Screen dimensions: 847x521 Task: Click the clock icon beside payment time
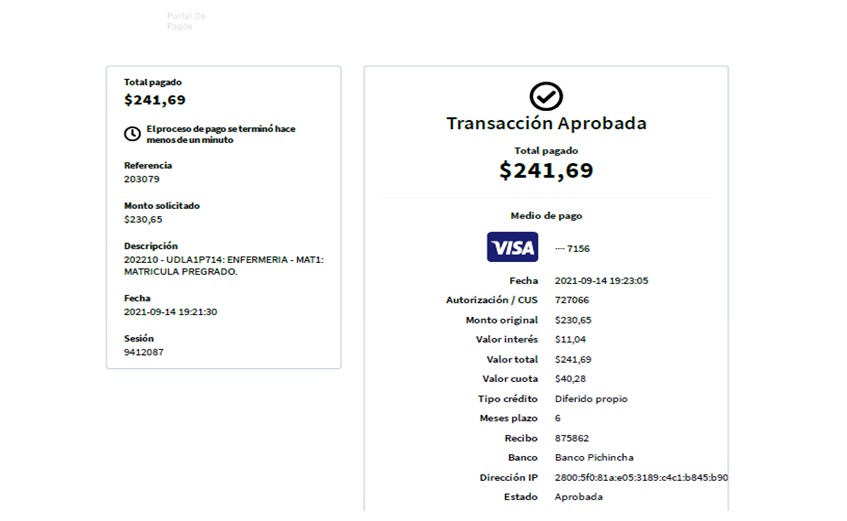[132, 134]
